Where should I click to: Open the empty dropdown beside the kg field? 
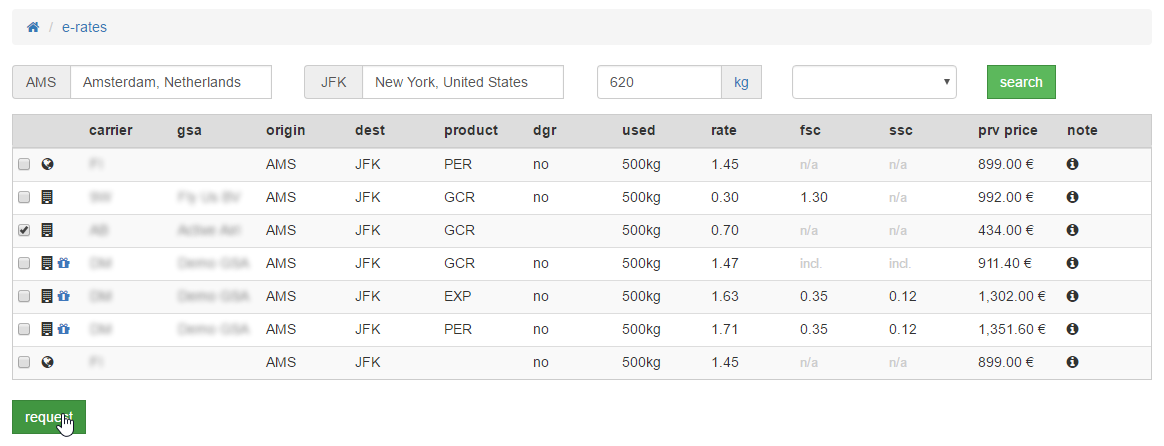tap(874, 82)
